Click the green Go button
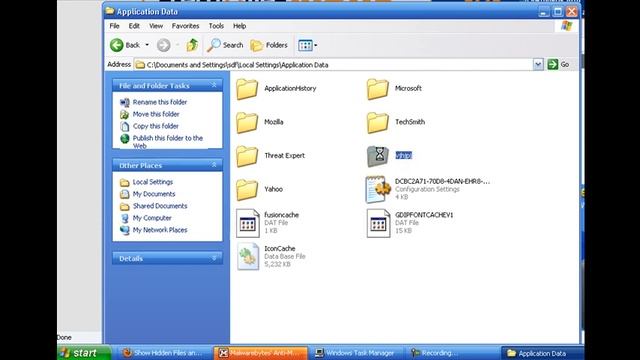This screenshot has width=640, height=360. point(558,64)
